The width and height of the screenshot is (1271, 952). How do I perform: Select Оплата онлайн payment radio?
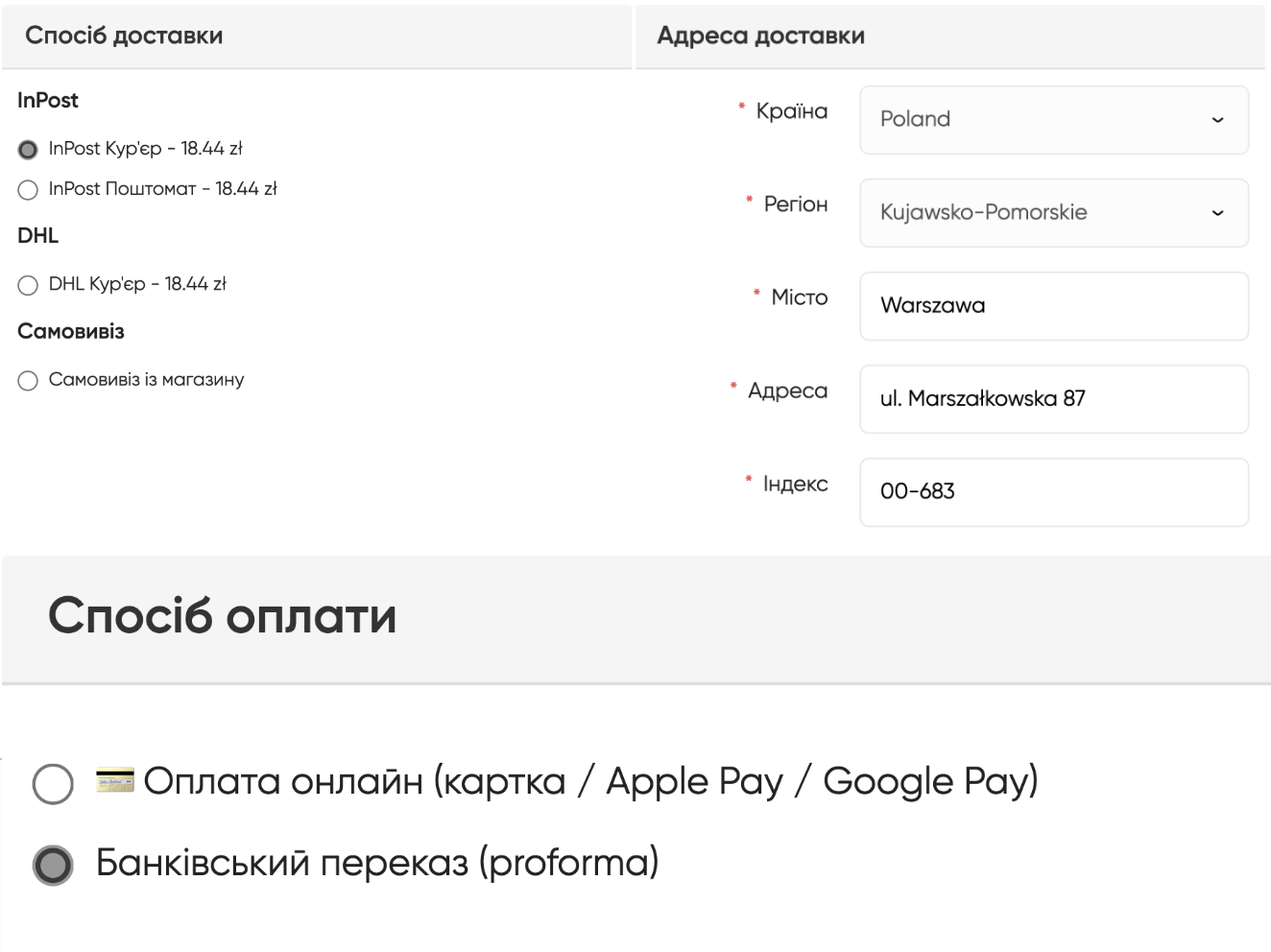[53, 784]
